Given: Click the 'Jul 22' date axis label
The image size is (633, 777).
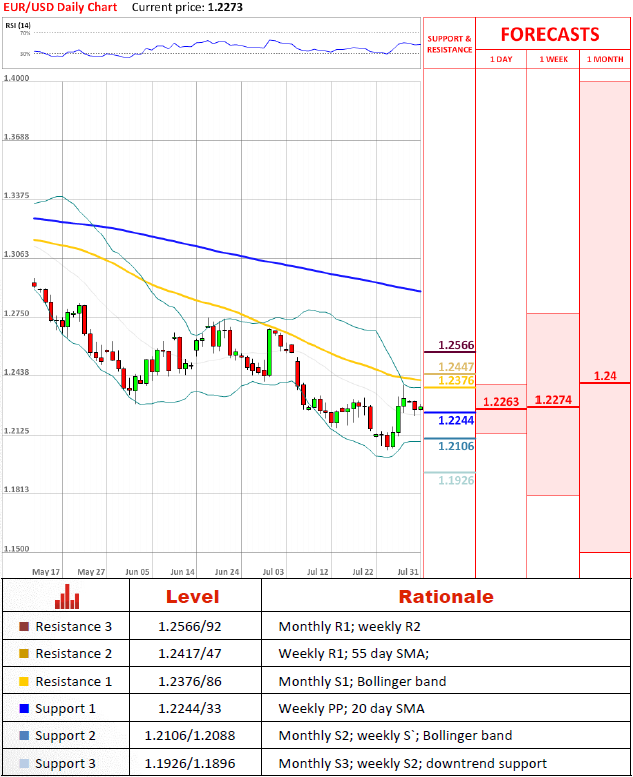Looking at the screenshot, I should 363,572.
